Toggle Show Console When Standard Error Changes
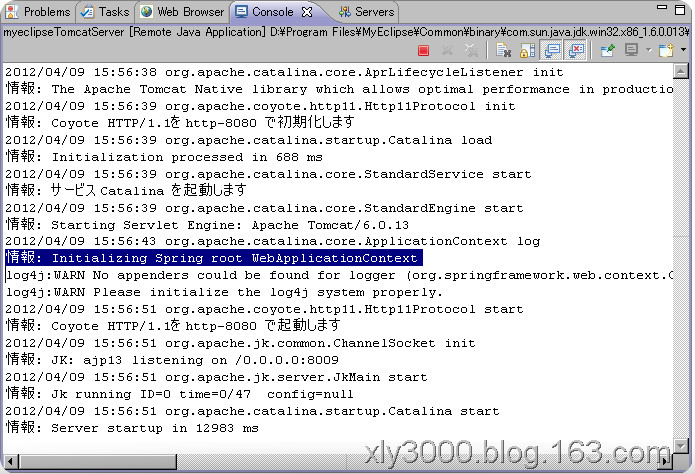The height and width of the screenshot is (474, 695). tap(576, 50)
